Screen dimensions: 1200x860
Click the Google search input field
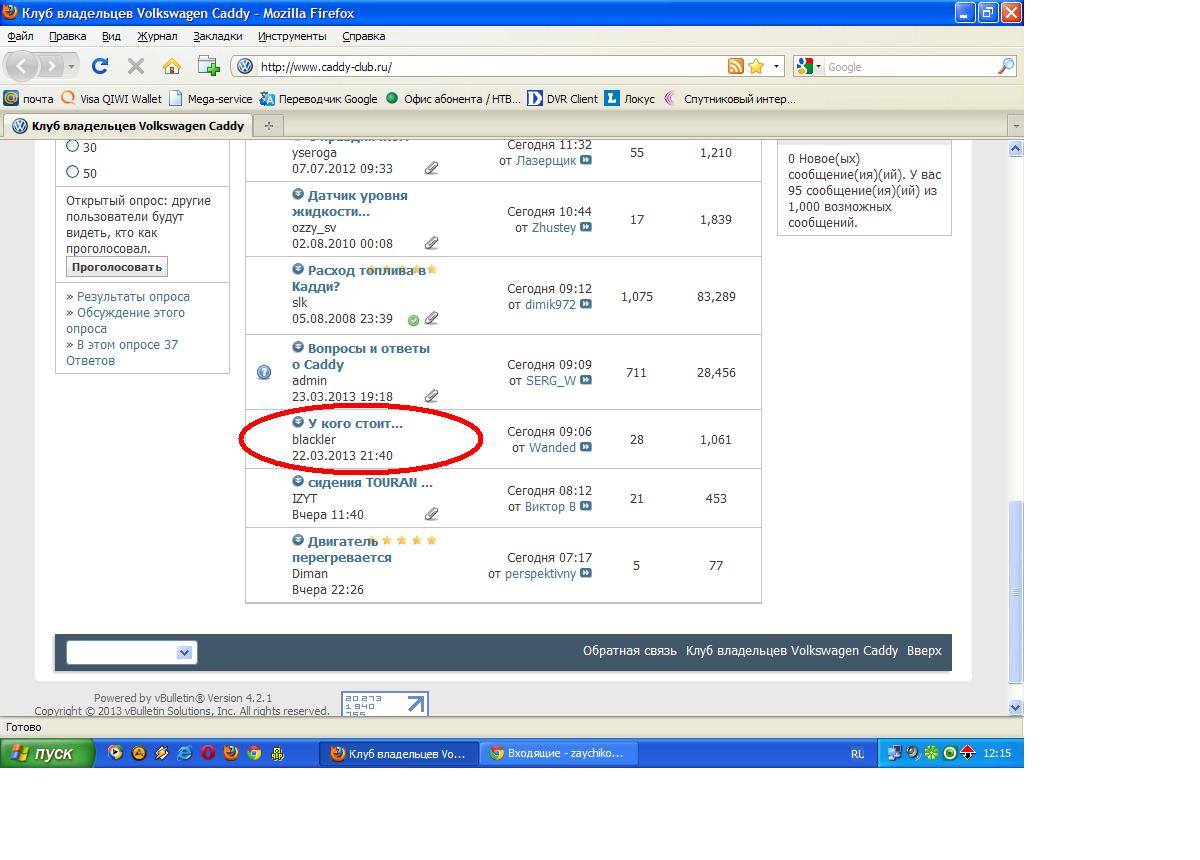tap(910, 67)
